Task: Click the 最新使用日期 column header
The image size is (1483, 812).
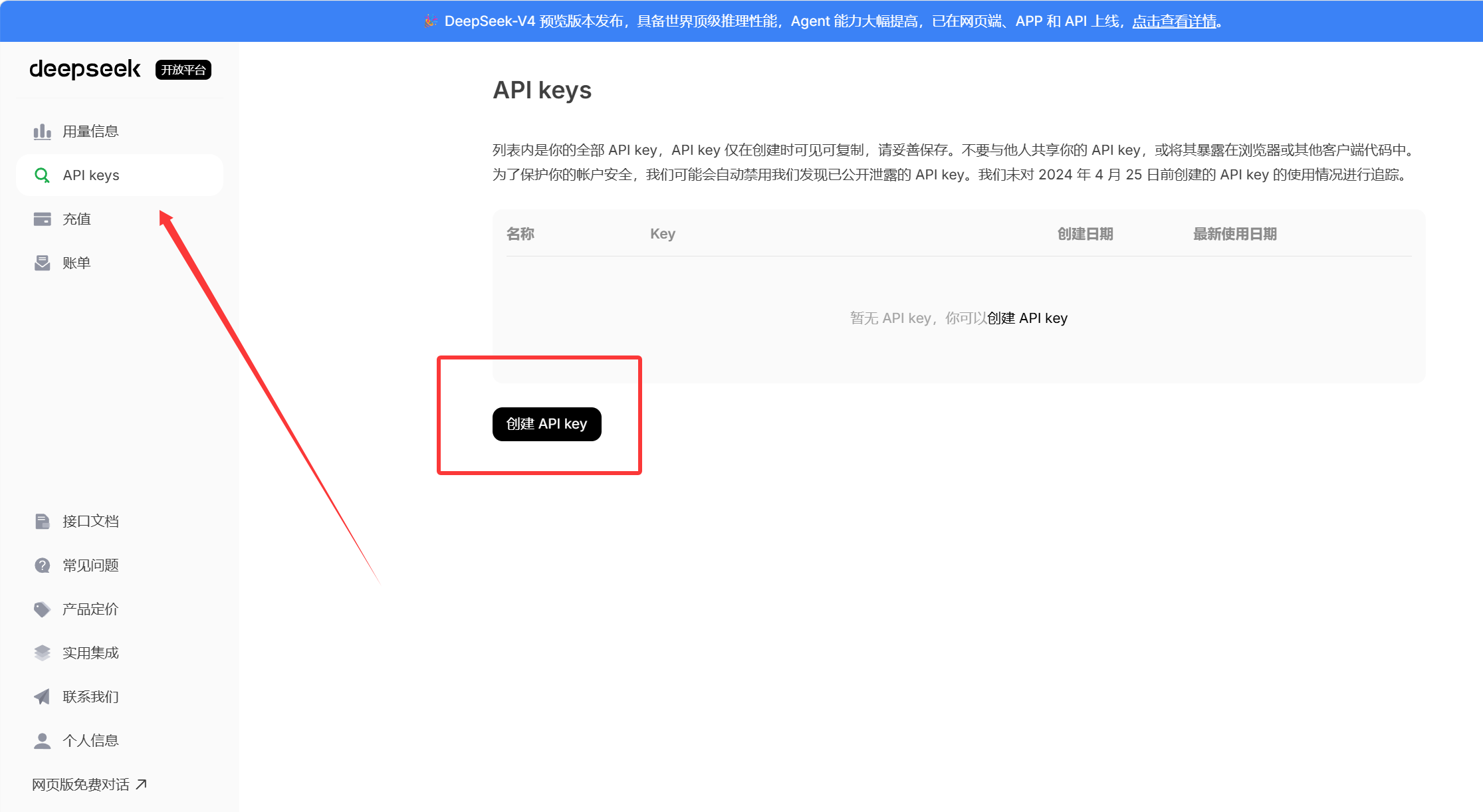Action: [1234, 234]
